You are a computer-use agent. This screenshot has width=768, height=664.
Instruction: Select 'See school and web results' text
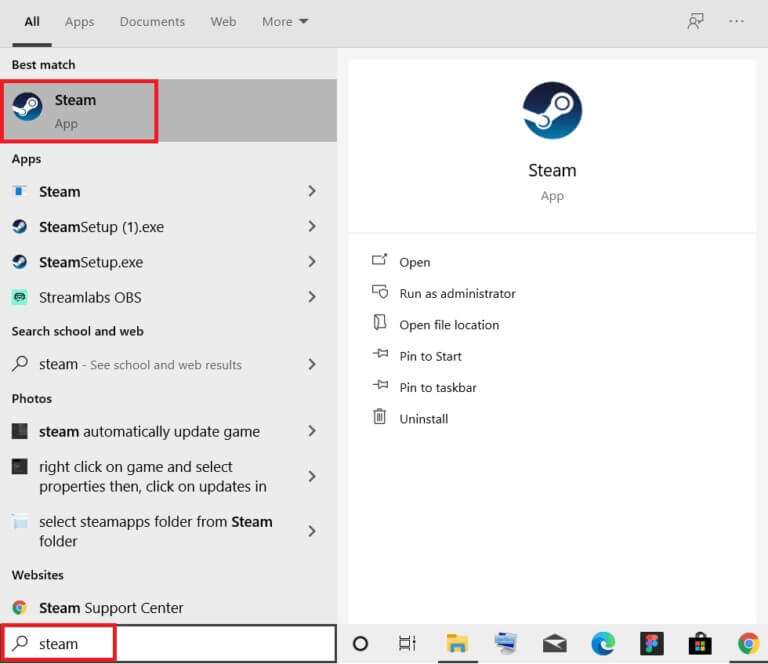pos(166,365)
